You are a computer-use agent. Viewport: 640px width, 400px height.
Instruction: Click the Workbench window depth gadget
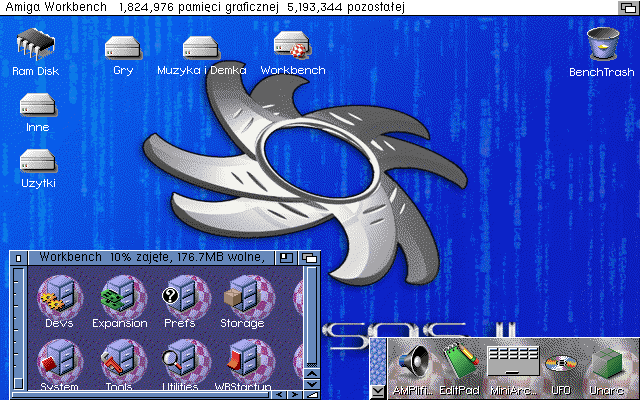tap(309, 258)
